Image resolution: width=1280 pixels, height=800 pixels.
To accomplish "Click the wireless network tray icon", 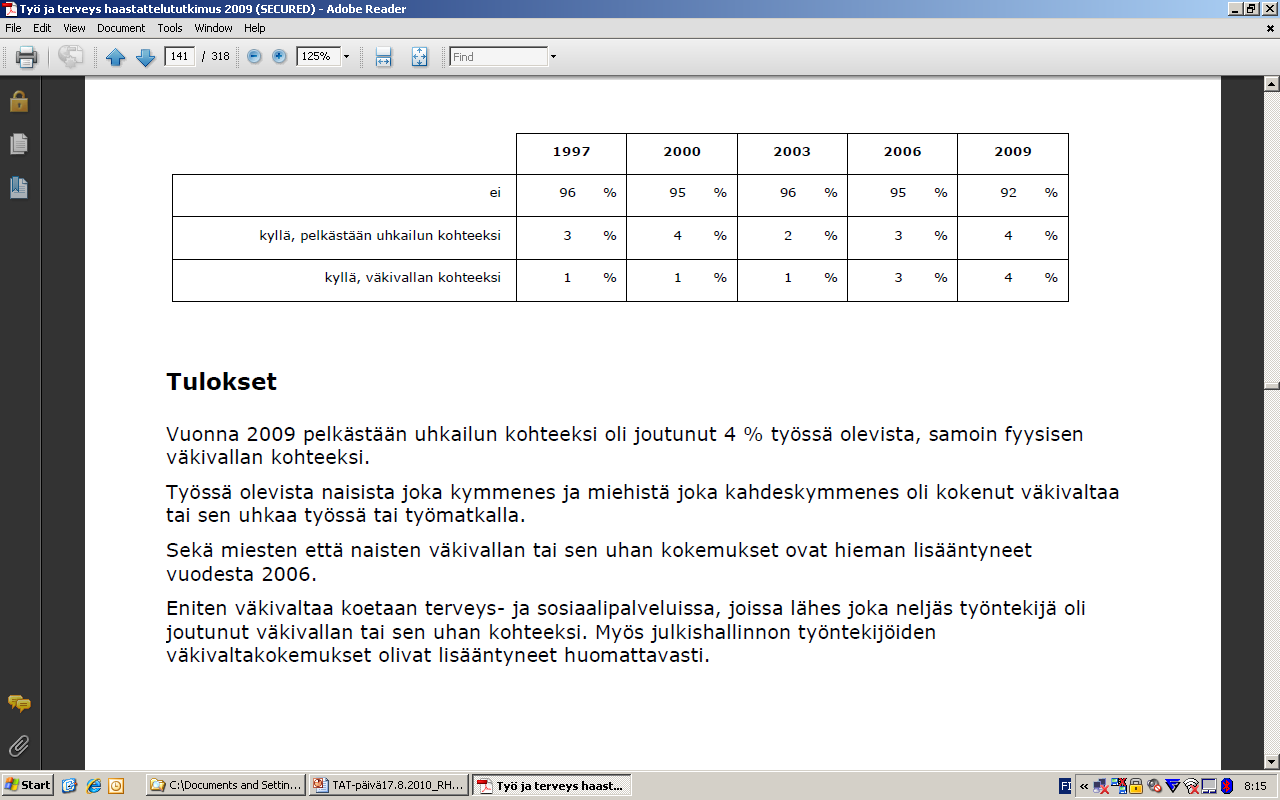I will coord(1191,785).
